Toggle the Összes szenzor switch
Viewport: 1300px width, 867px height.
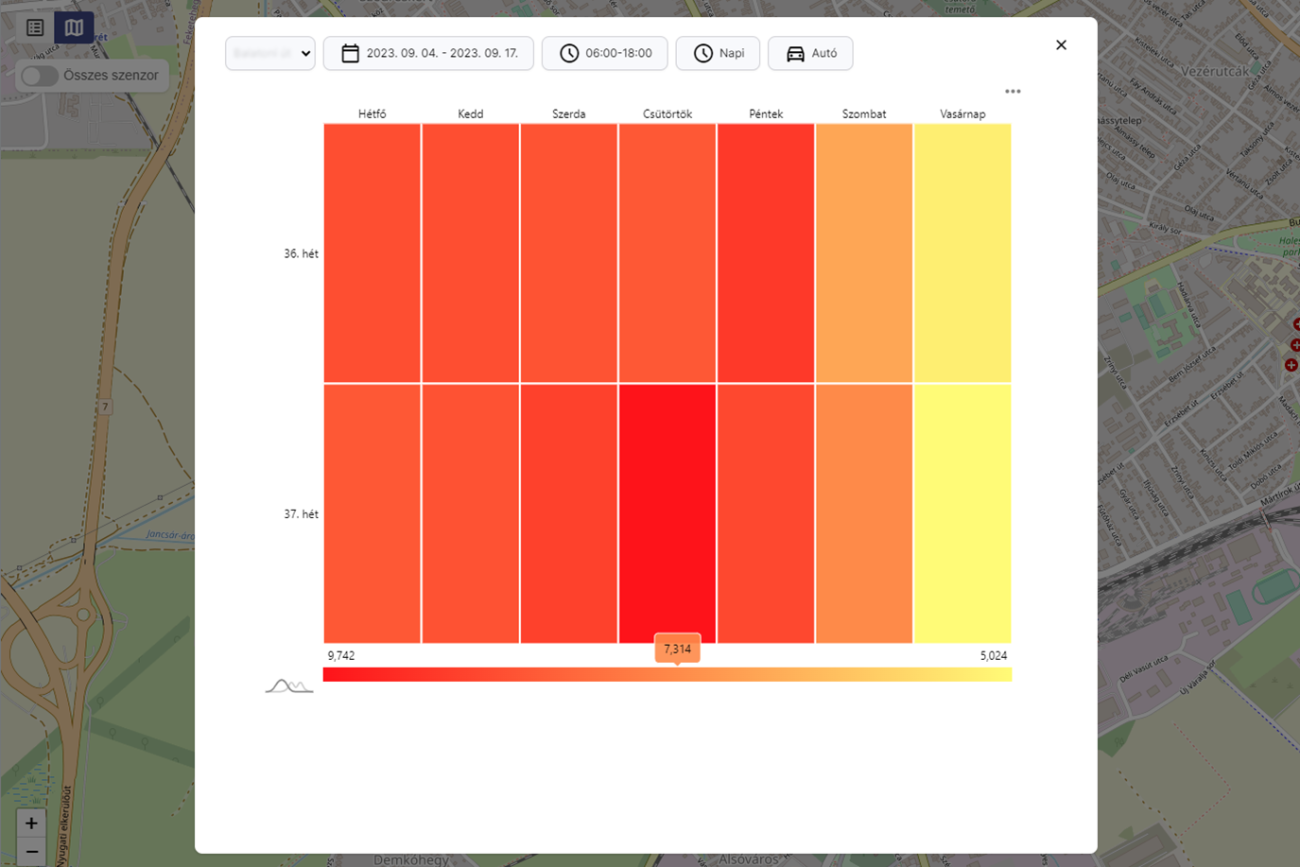pos(40,76)
